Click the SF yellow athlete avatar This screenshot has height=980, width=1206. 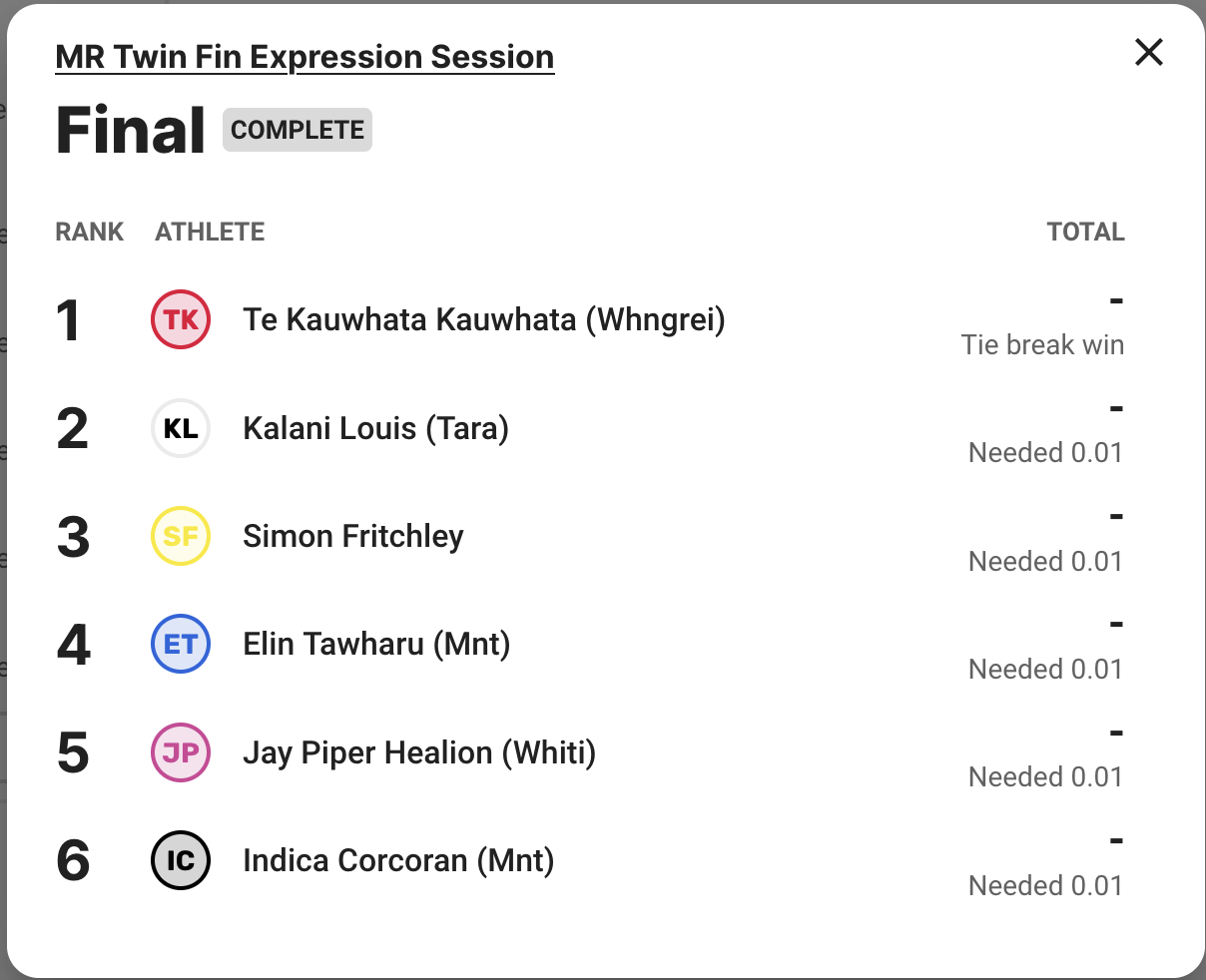tap(181, 537)
